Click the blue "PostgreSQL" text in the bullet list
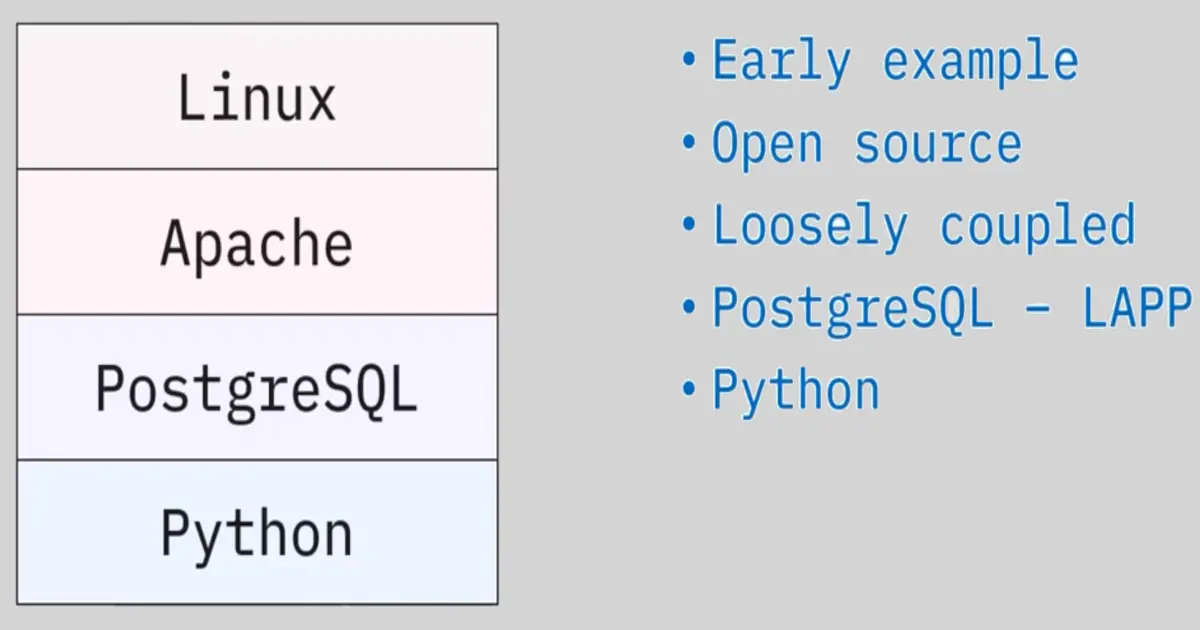Image resolution: width=1200 pixels, height=630 pixels. click(x=852, y=308)
